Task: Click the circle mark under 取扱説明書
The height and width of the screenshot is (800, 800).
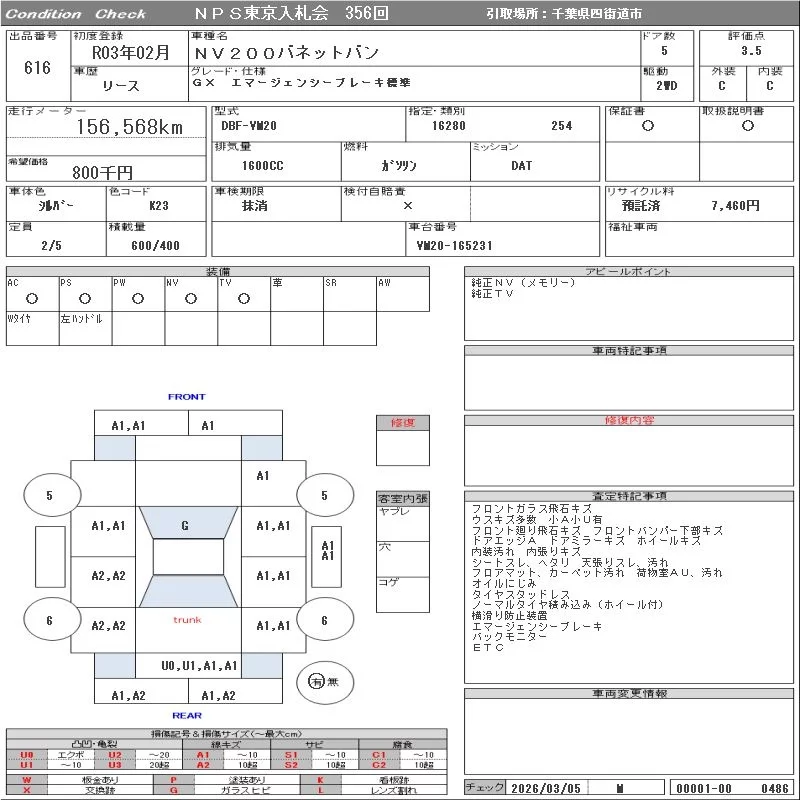Action: pos(747,126)
